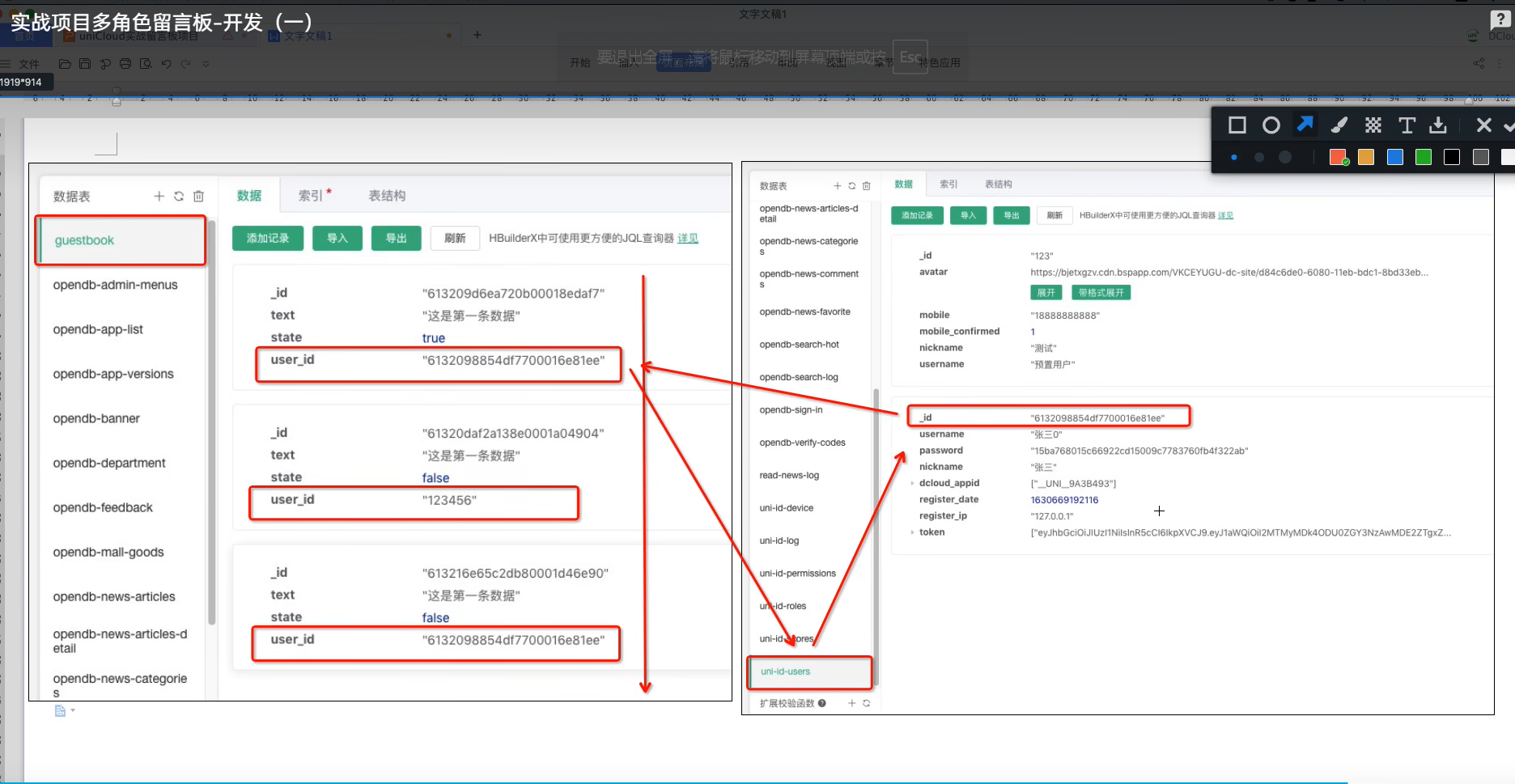Open a new WPS tab with plus

click(477, 35)
